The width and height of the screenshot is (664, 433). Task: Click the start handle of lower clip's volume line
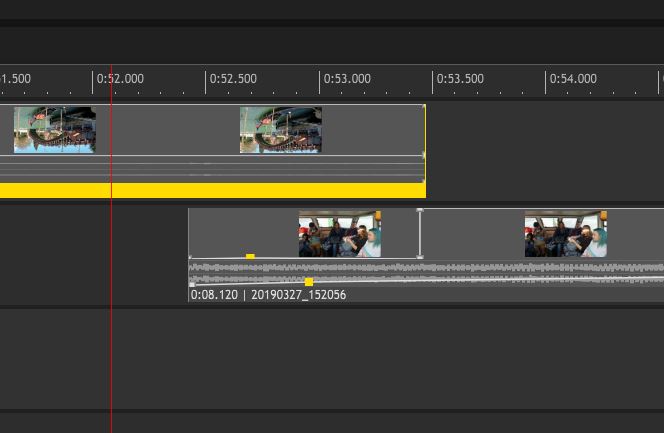point(192,284)
